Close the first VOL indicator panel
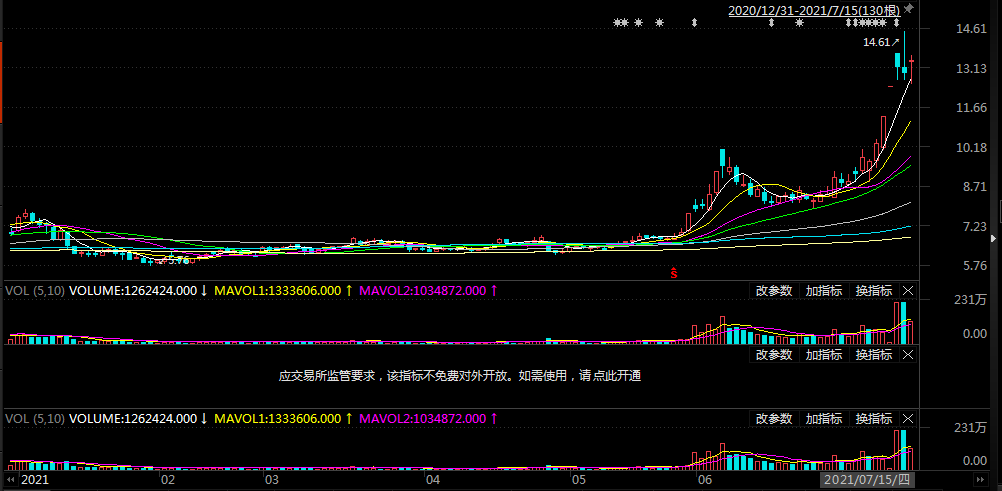Viewport: 1002px width, 491px height. tap(908, 291)
